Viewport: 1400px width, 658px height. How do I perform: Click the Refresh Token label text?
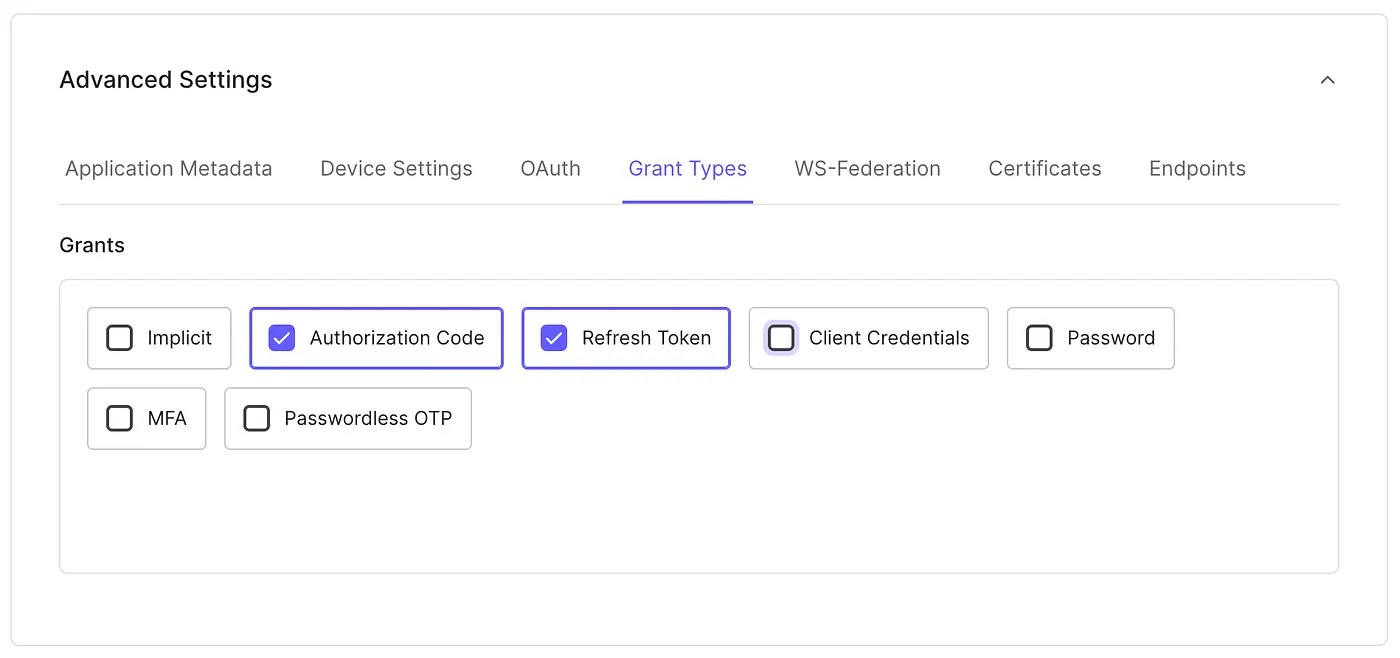646,338
